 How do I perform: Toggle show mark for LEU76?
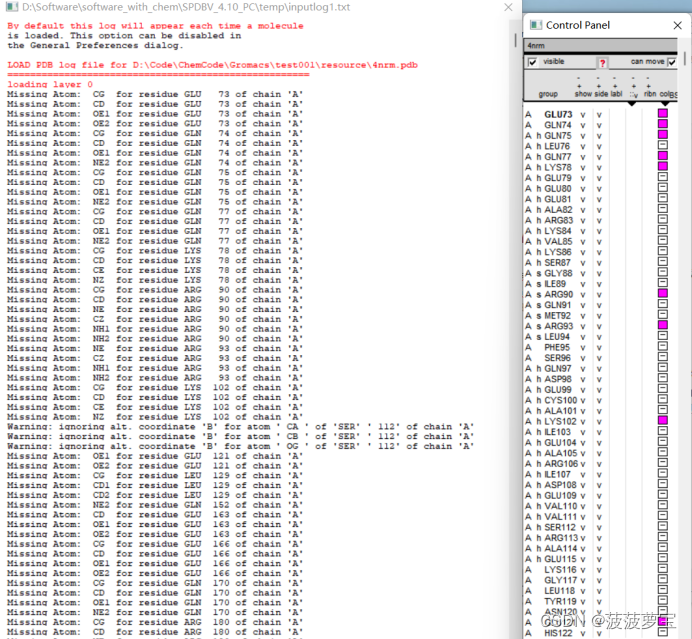(x=583, y=147)
